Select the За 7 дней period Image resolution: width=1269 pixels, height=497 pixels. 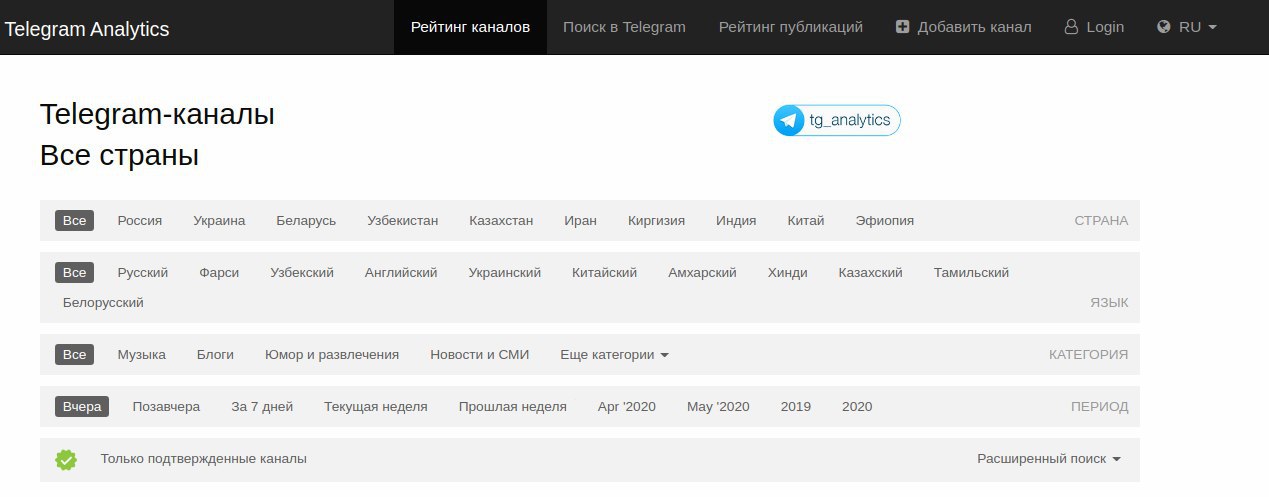tap(262, 406)
